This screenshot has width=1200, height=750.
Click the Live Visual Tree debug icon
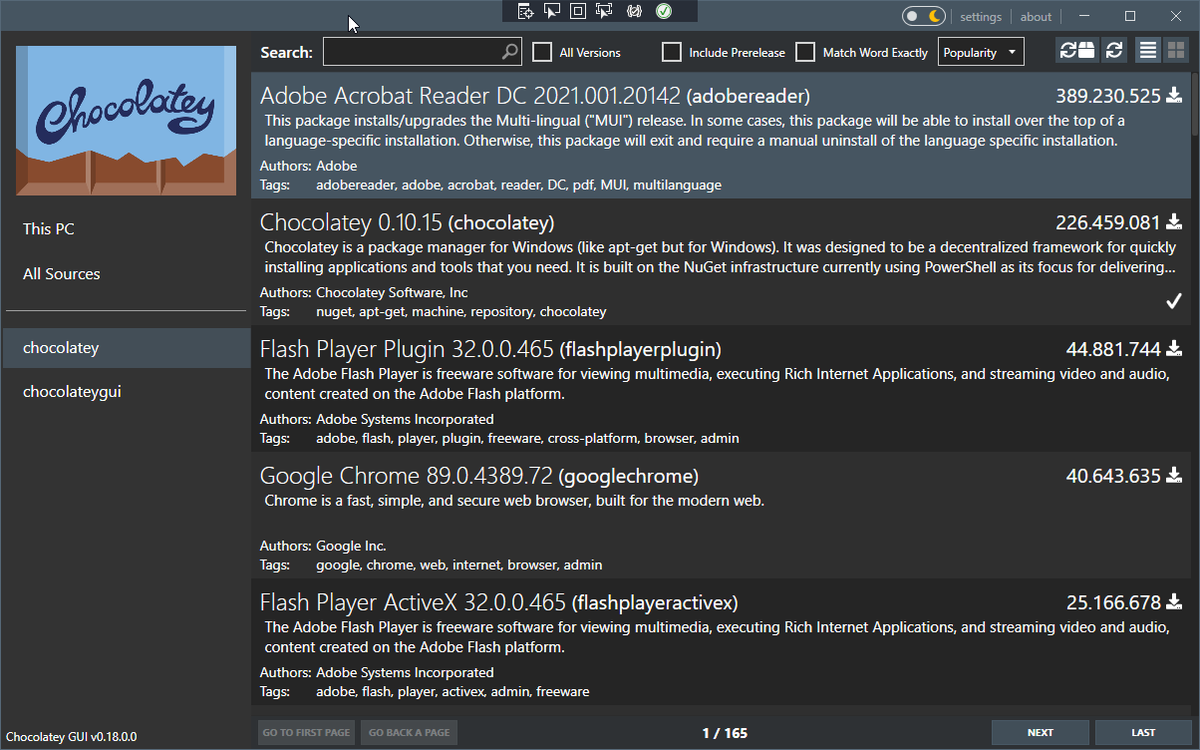[526, 12]
